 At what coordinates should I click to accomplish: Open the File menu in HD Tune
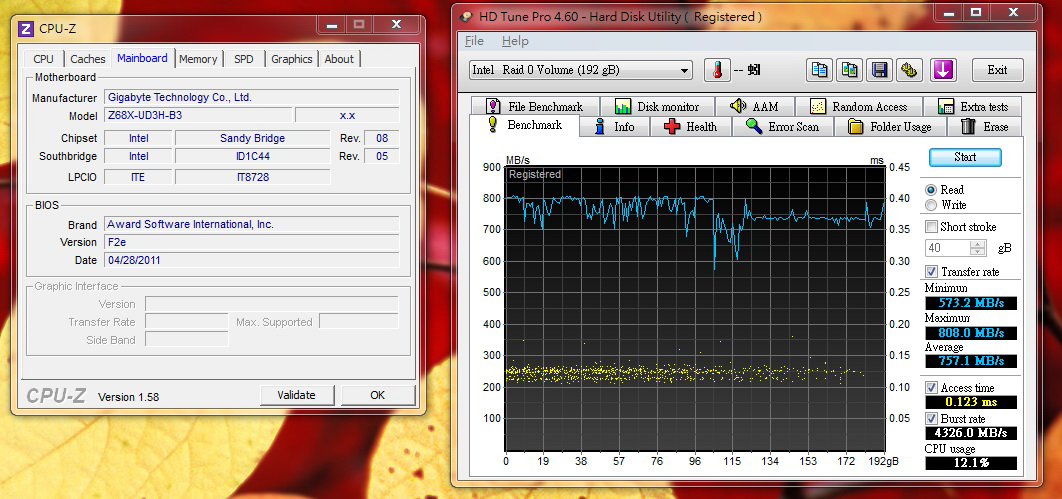(x=474, y=41)
